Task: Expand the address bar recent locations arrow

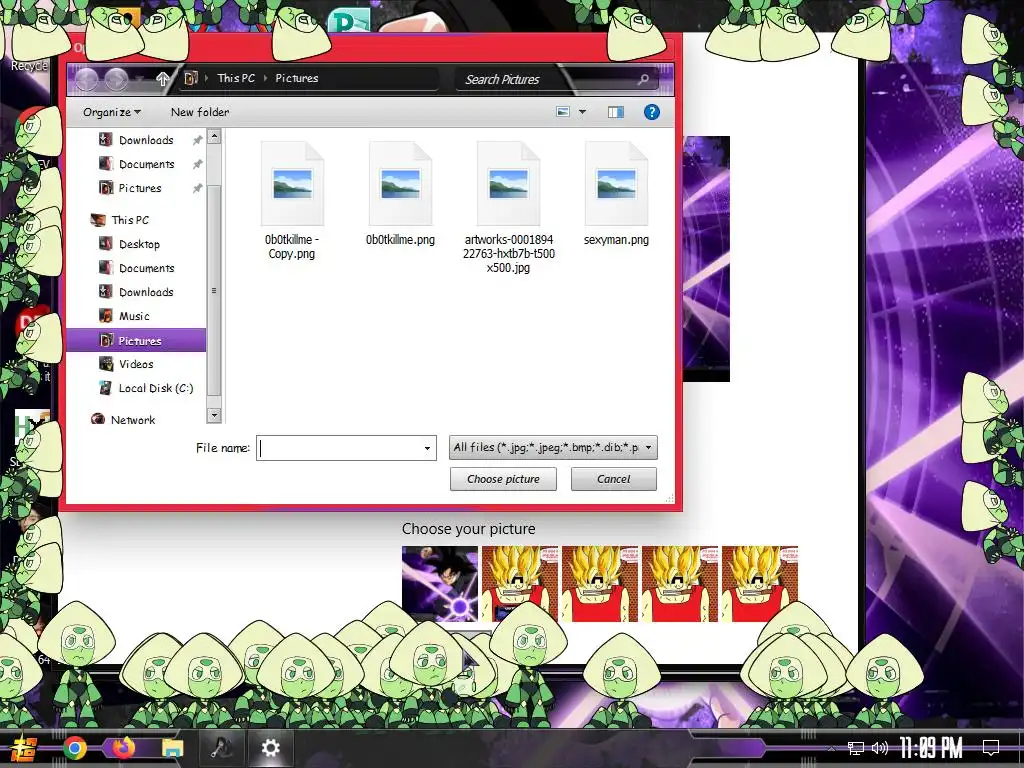Action: [x=138, y=80]
